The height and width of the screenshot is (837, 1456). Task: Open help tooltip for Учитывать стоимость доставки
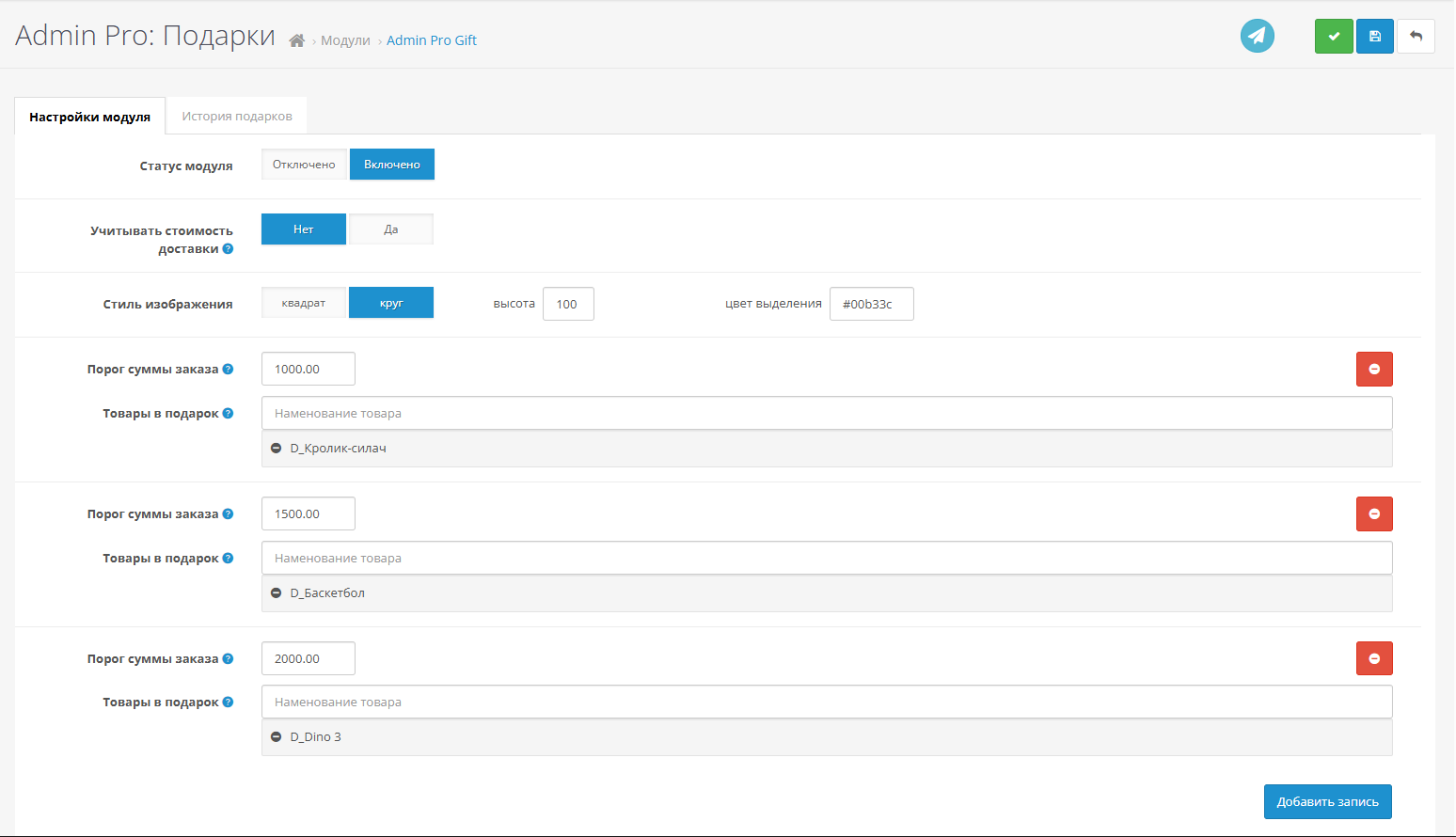tap(228, 249)
